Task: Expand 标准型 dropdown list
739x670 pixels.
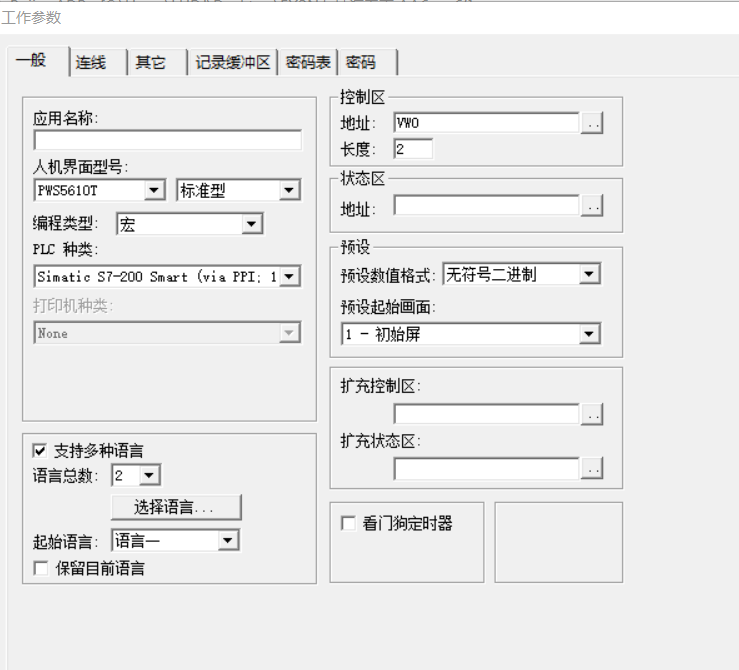Action: click(289, 191)
